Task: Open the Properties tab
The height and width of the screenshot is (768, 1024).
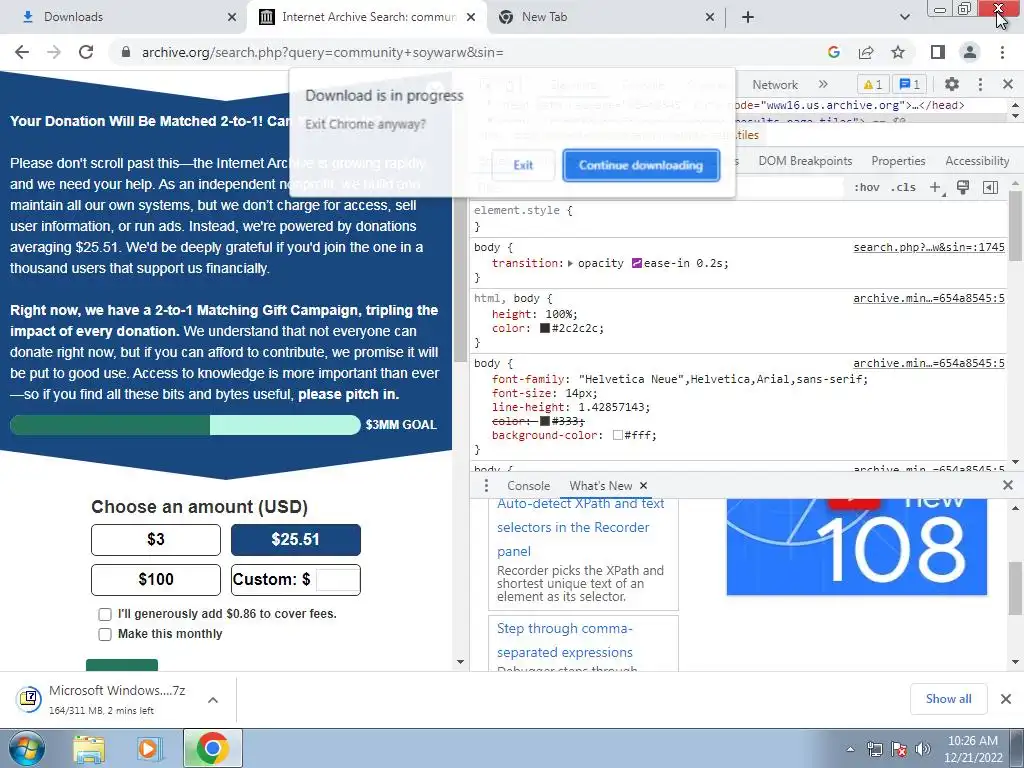Action: tap(898, 161)
